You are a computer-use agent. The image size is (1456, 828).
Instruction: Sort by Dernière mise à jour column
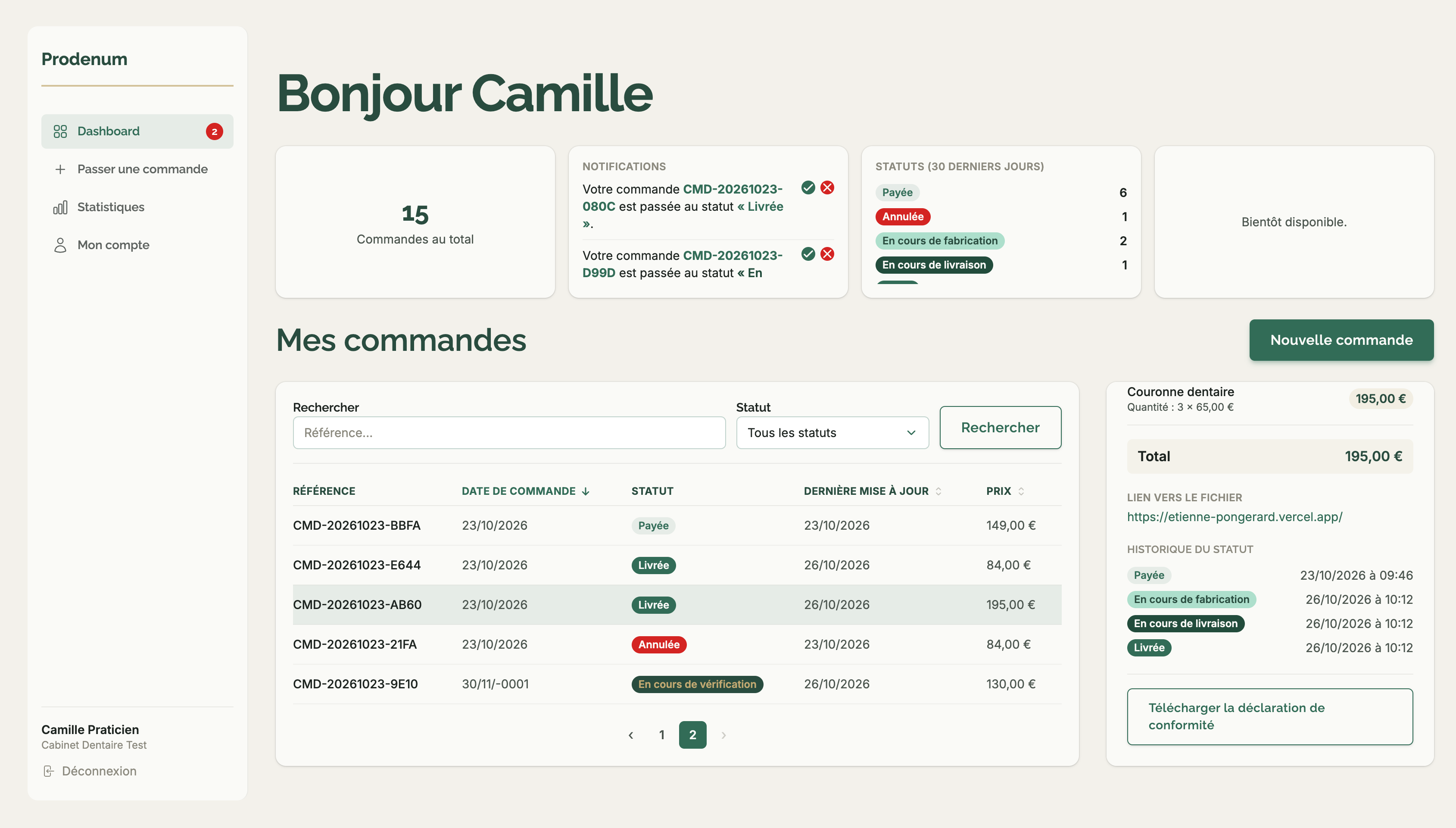pyautogui.click(x=873, y=491)
